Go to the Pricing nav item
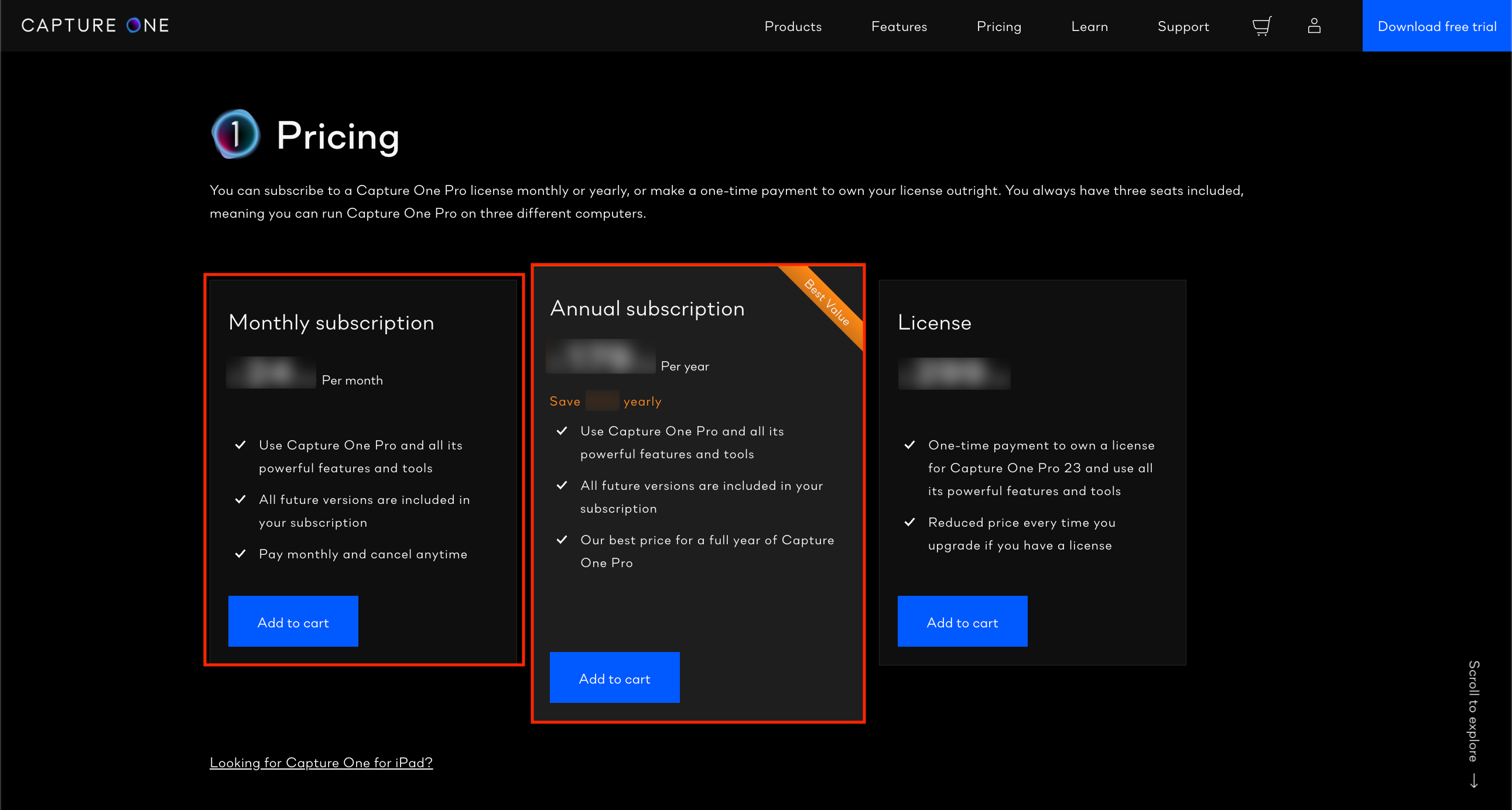This screenshot has width=1512, height=810. (999, 26)
